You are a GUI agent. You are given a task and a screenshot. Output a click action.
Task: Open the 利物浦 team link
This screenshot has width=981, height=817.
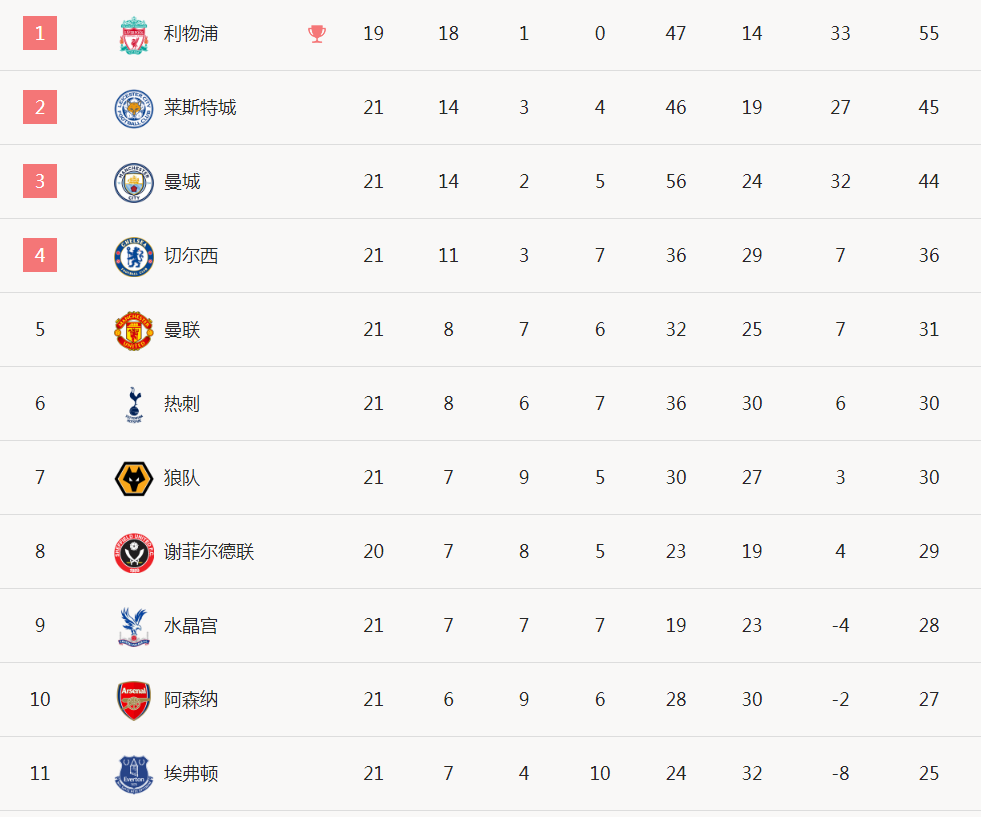point(191,34)
